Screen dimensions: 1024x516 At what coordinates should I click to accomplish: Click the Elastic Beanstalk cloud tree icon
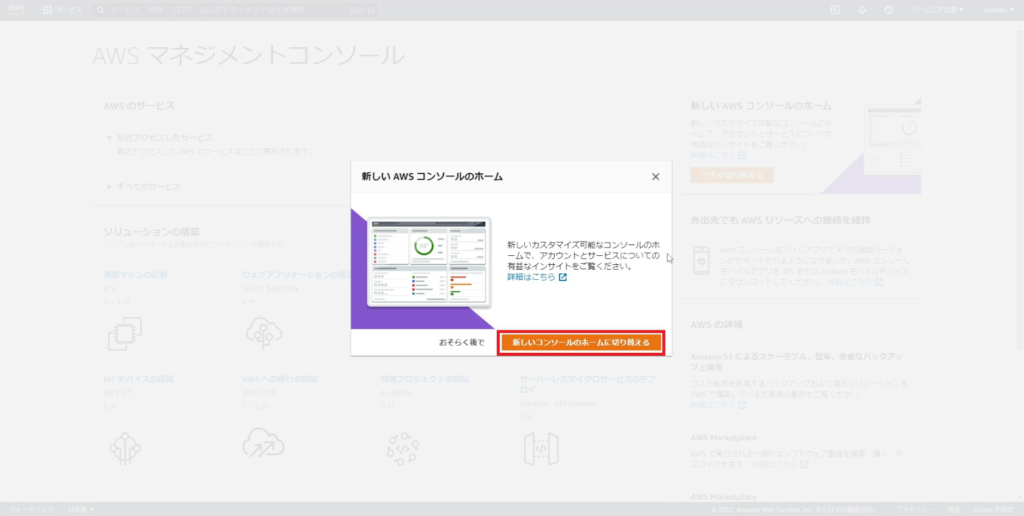[264, 334]
